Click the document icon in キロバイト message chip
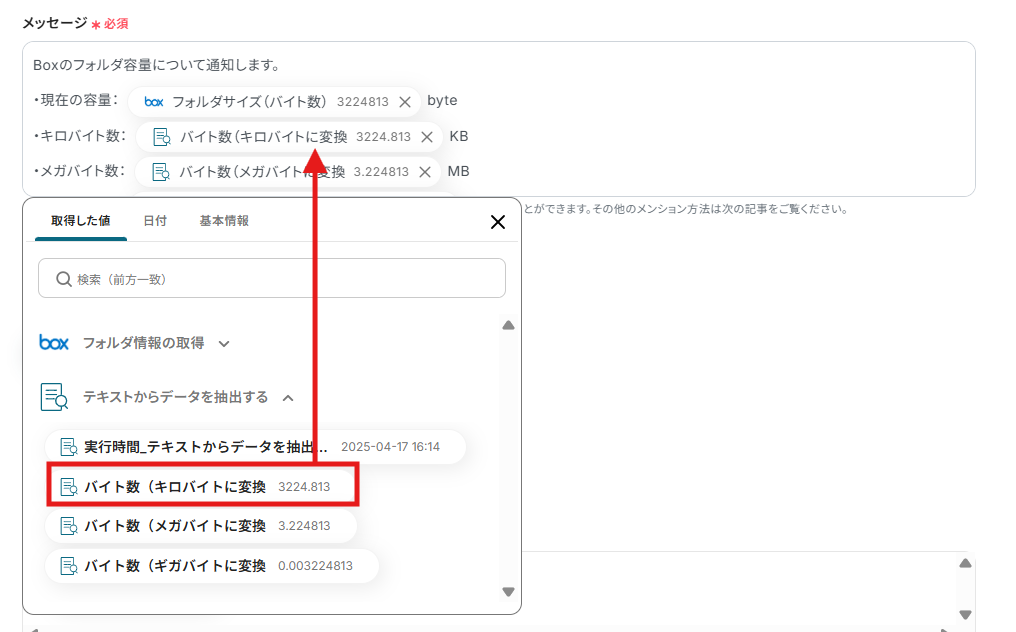 click(x=161, y=137)
